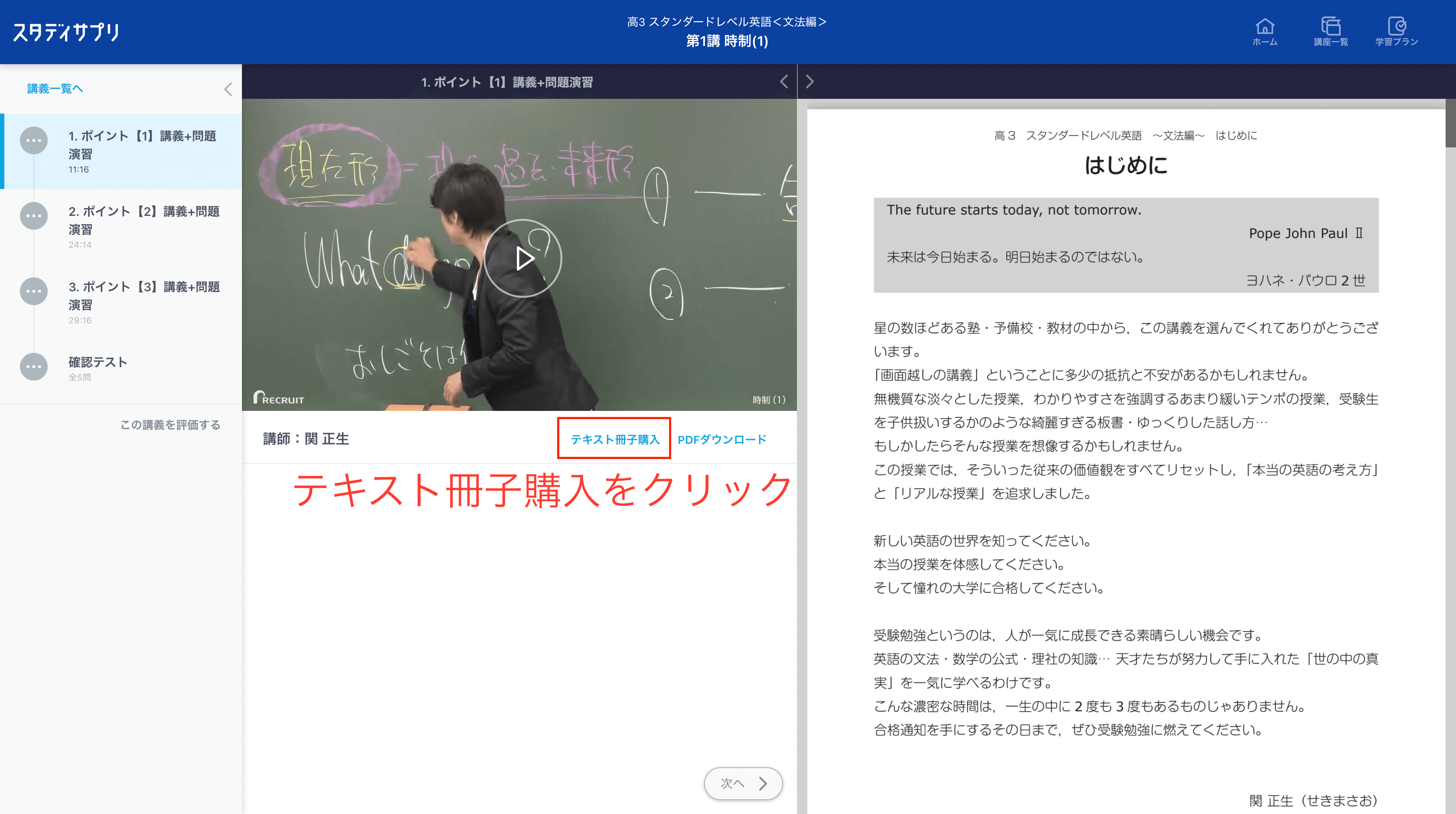Click この講義を評価する link

point(170,425)
